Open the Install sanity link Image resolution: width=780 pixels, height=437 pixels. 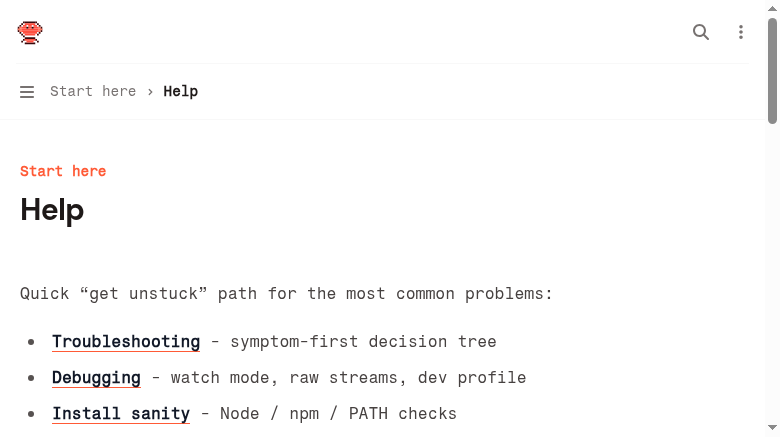click(x=121, y=414)
